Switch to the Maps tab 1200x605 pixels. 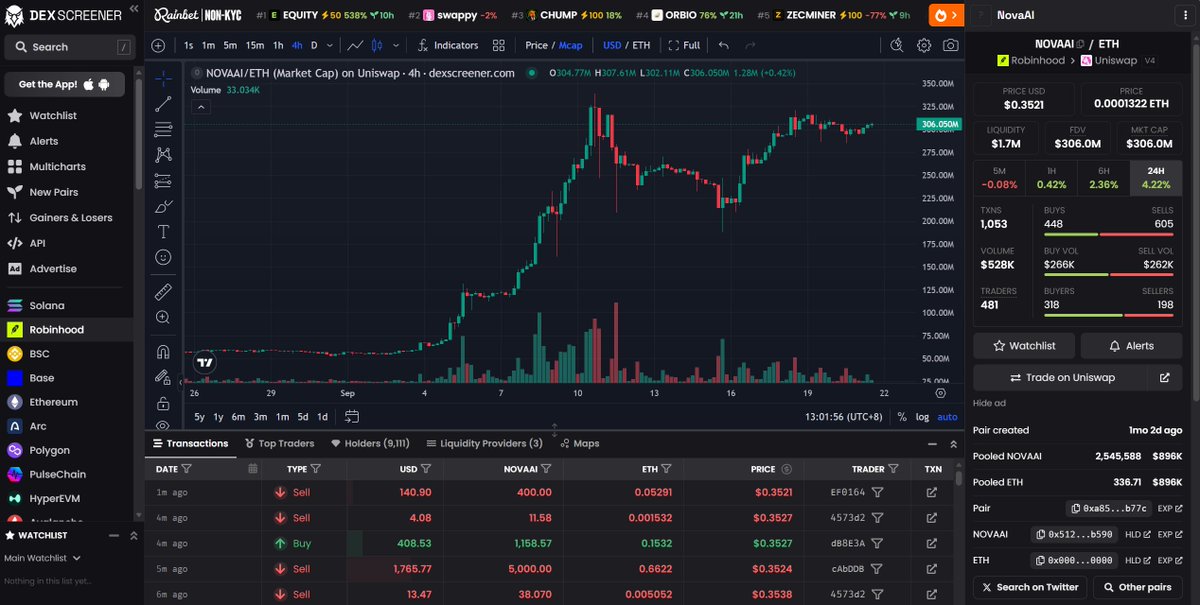tap(580, 443)
